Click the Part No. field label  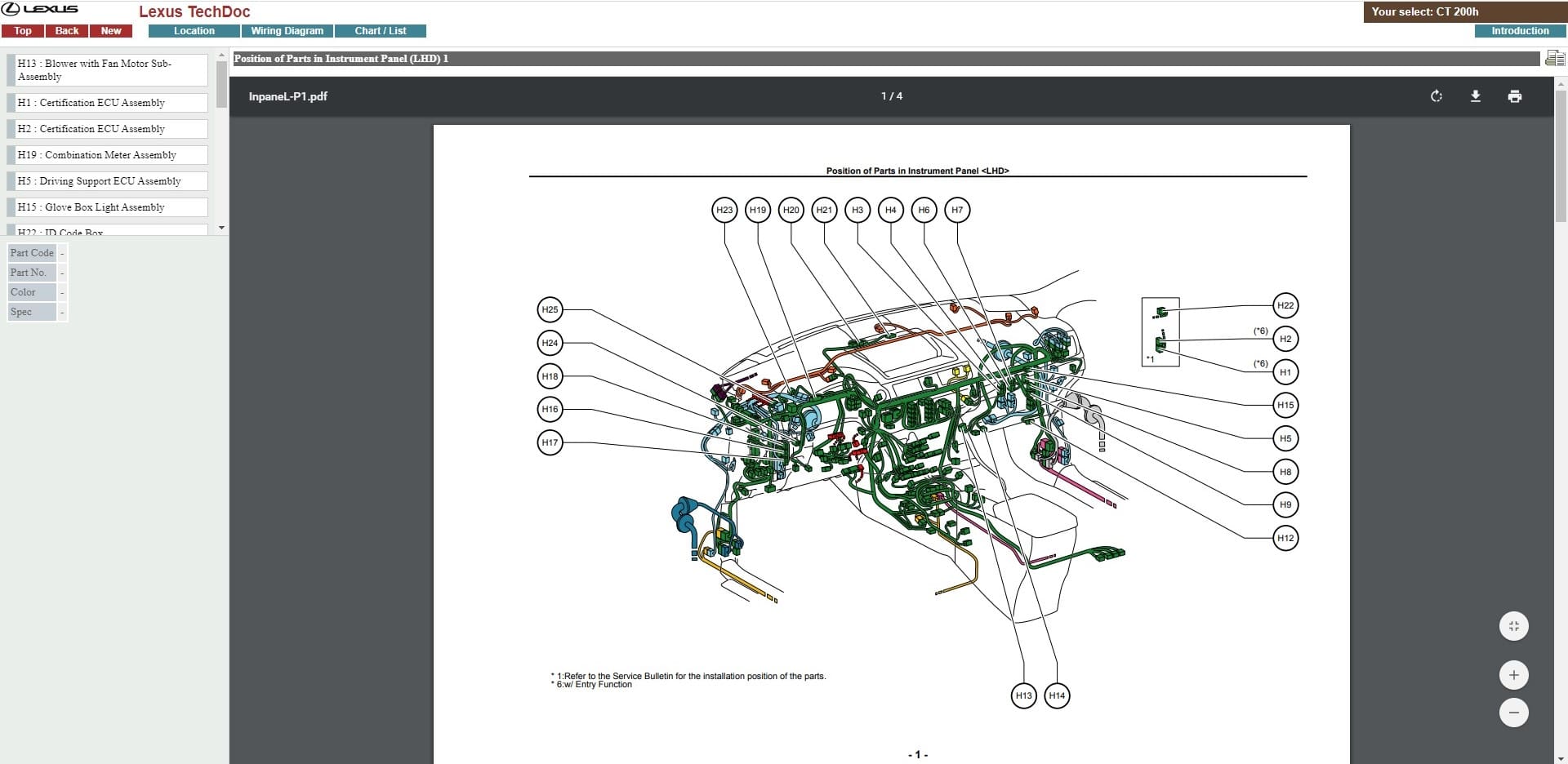point(32,273)
